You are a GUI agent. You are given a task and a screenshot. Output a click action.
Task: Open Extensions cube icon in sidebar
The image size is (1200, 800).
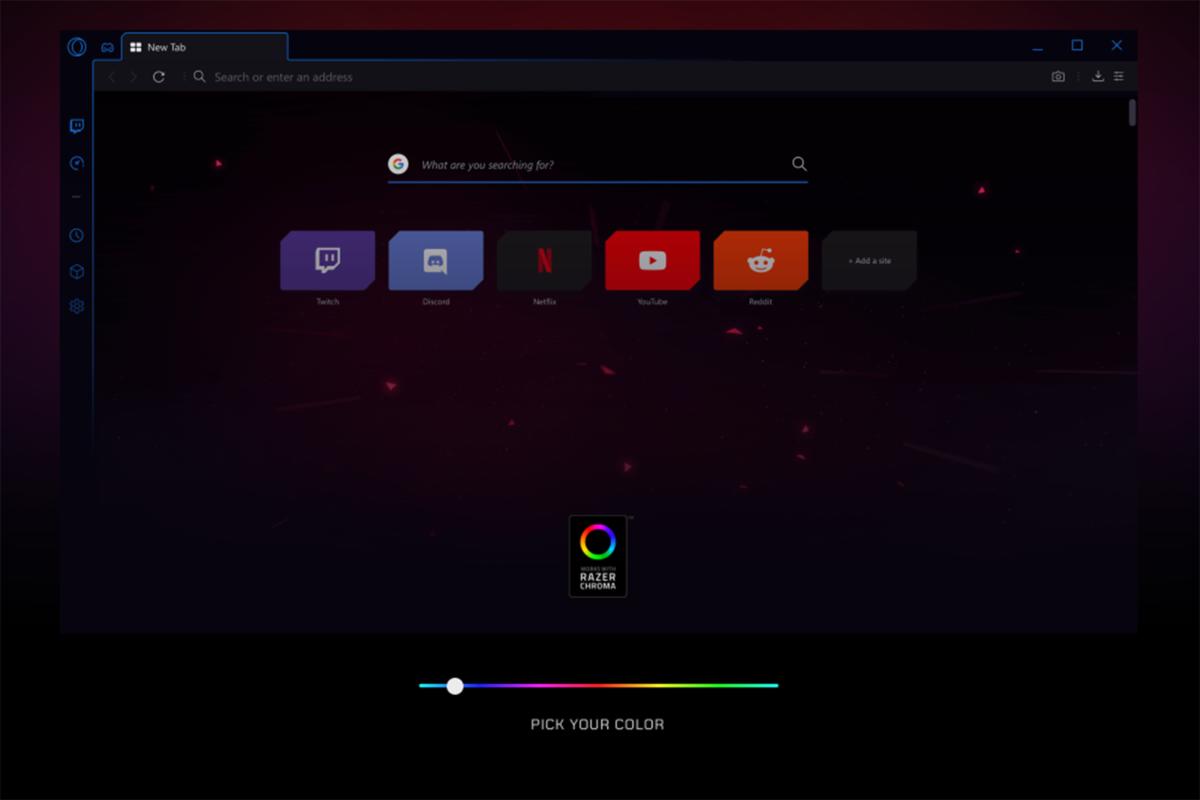[x=77, y=272]
